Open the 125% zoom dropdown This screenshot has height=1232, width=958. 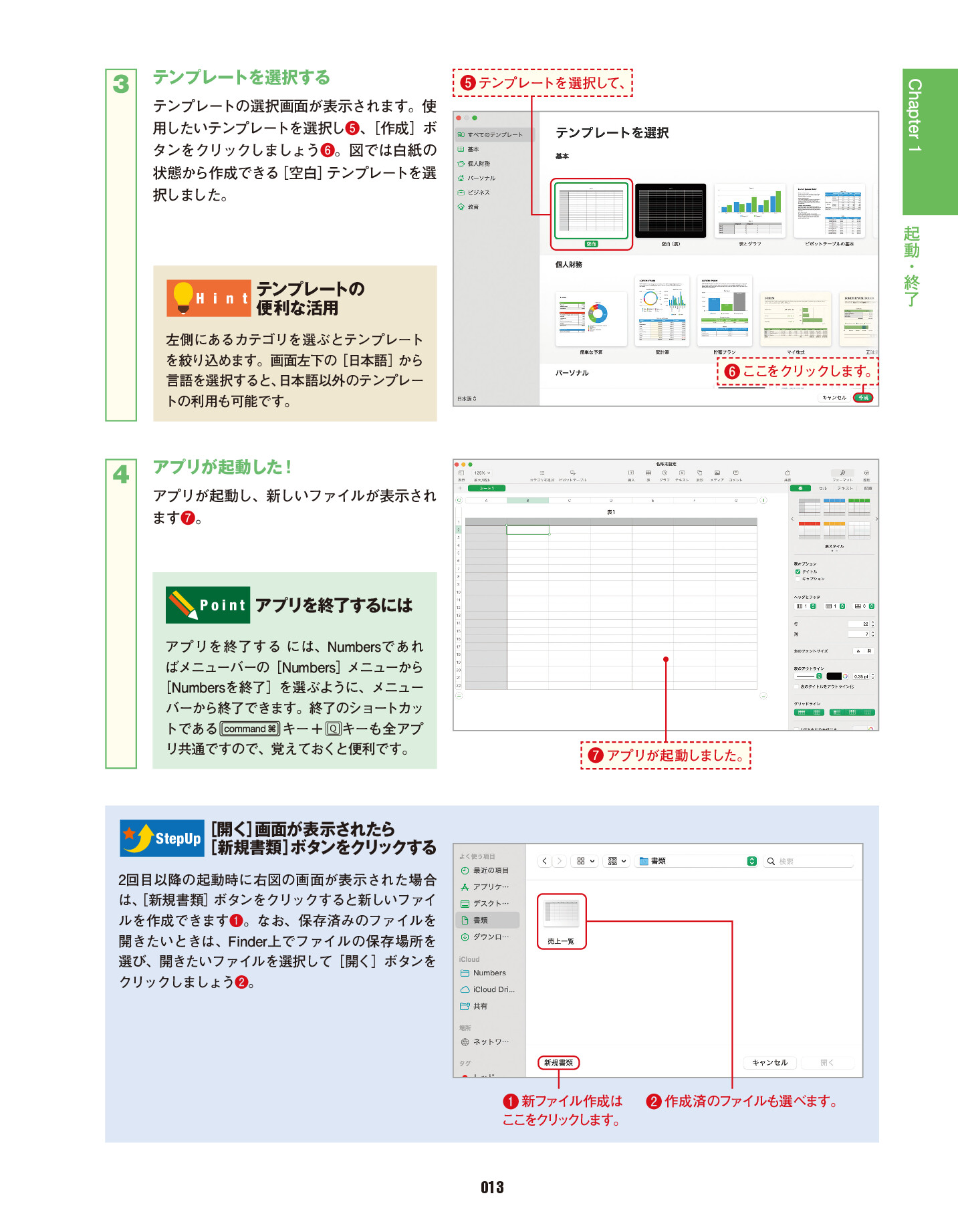tap(482, 473)
